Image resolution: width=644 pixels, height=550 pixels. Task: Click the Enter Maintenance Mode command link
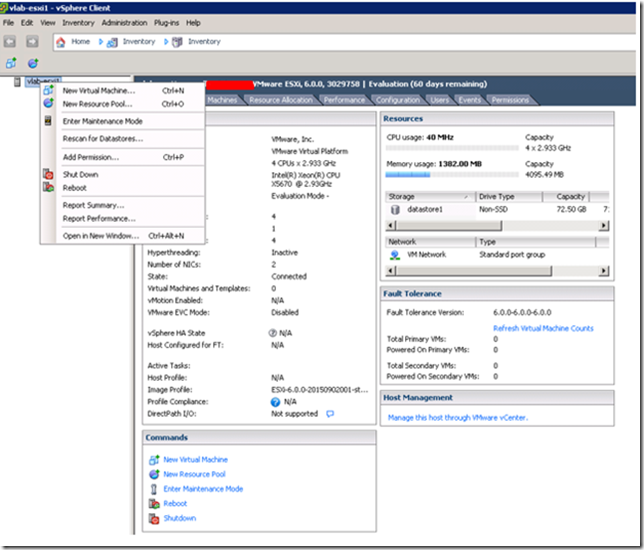coord(203,489)
